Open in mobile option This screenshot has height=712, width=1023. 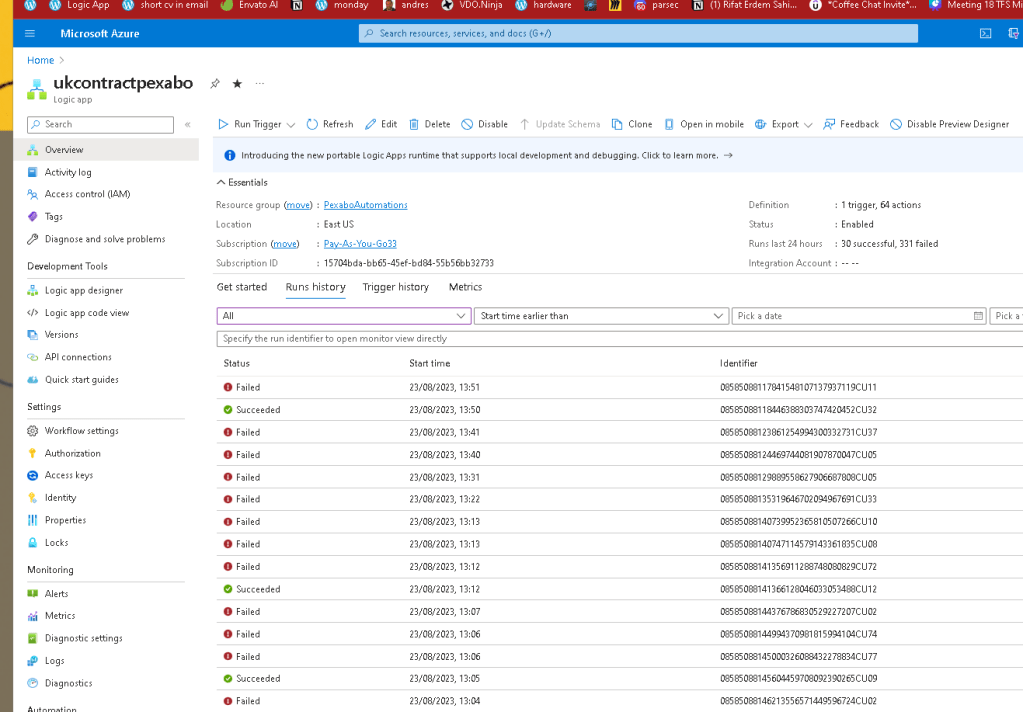click(704, 124)
